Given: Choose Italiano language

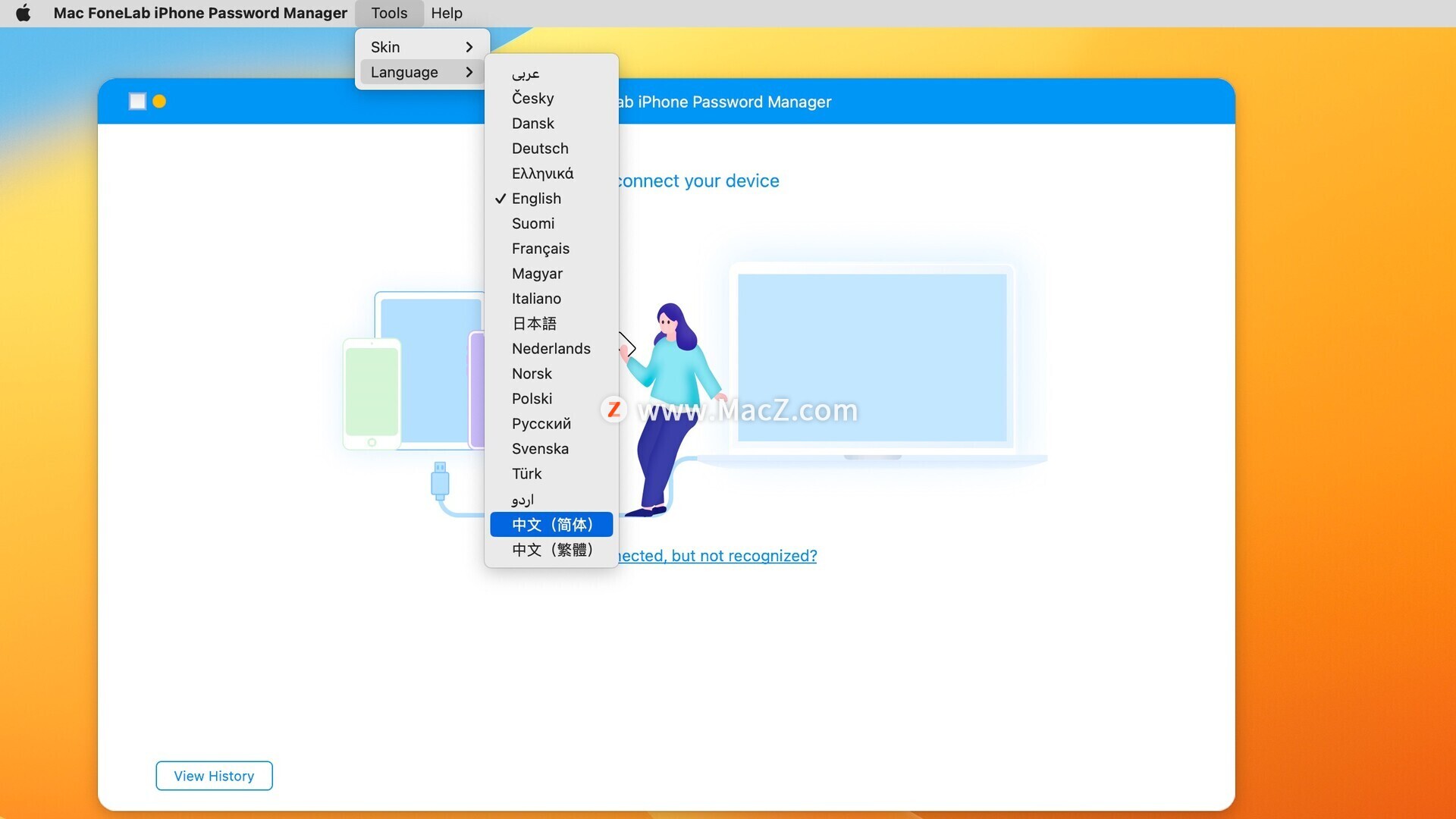Looking at the screenshot, I should click(551, 298).
